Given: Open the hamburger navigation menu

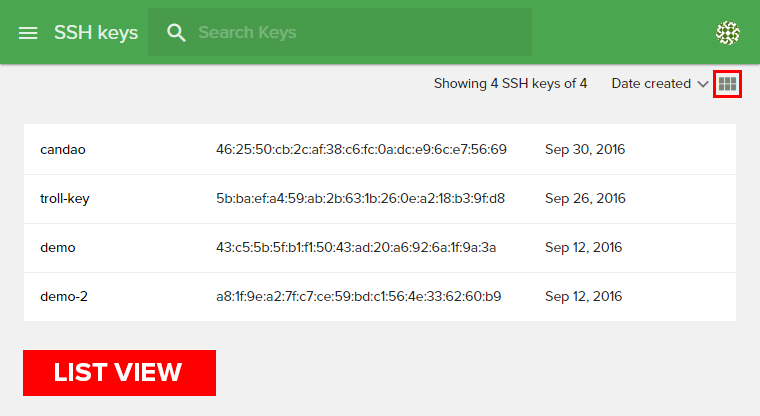Looking at the screenshot, I should [28, 33].
